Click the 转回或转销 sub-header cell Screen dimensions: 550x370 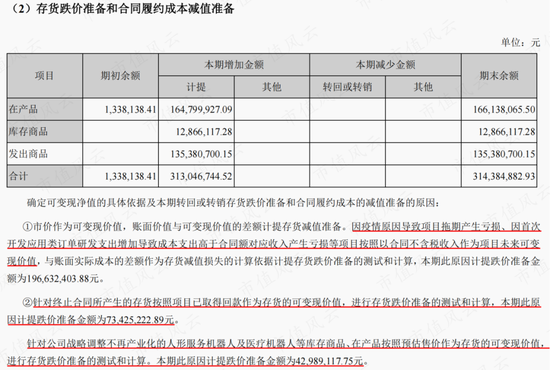click(x=347, y=87)
